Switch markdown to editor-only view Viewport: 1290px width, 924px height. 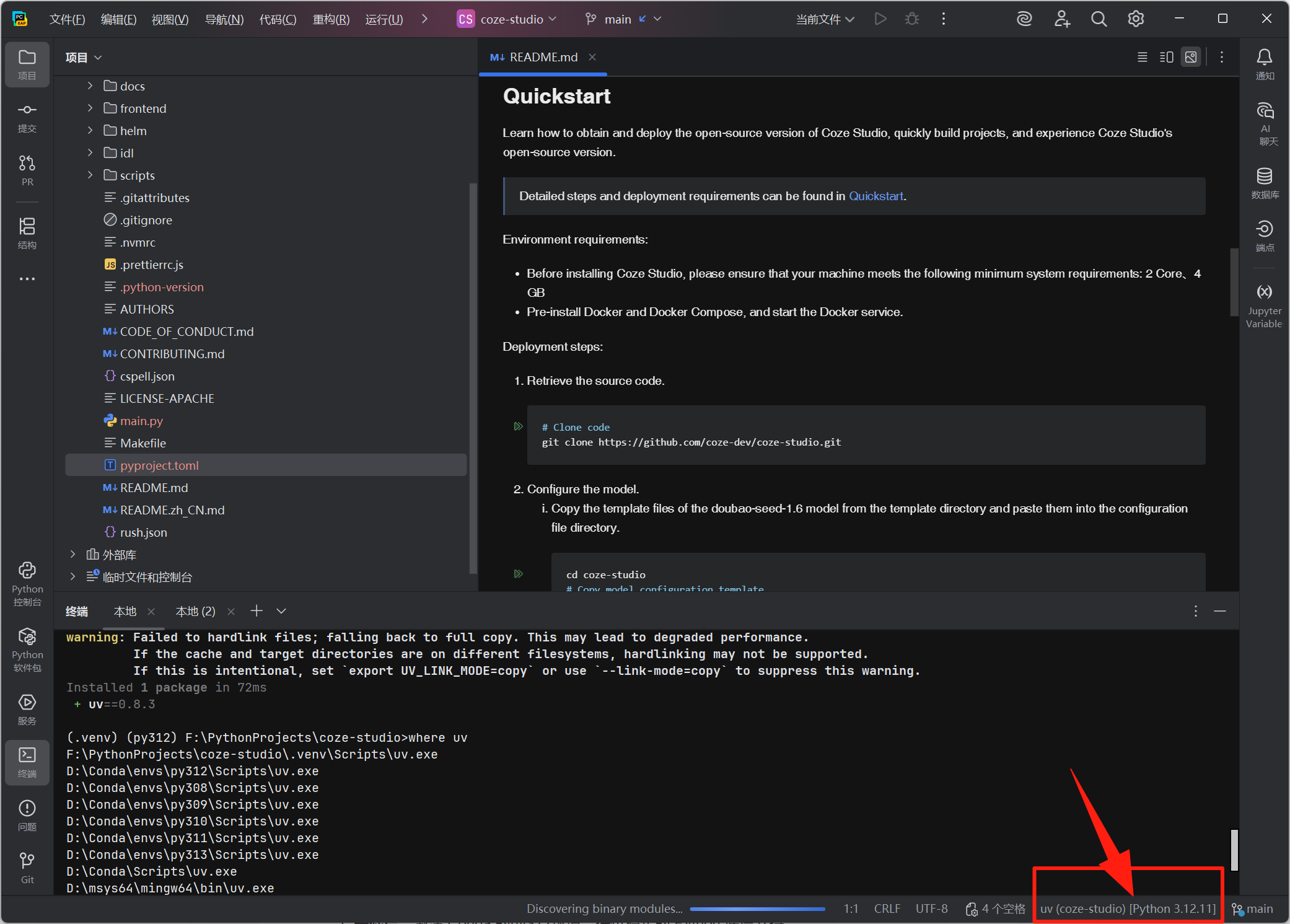[x=1143, y=57]
